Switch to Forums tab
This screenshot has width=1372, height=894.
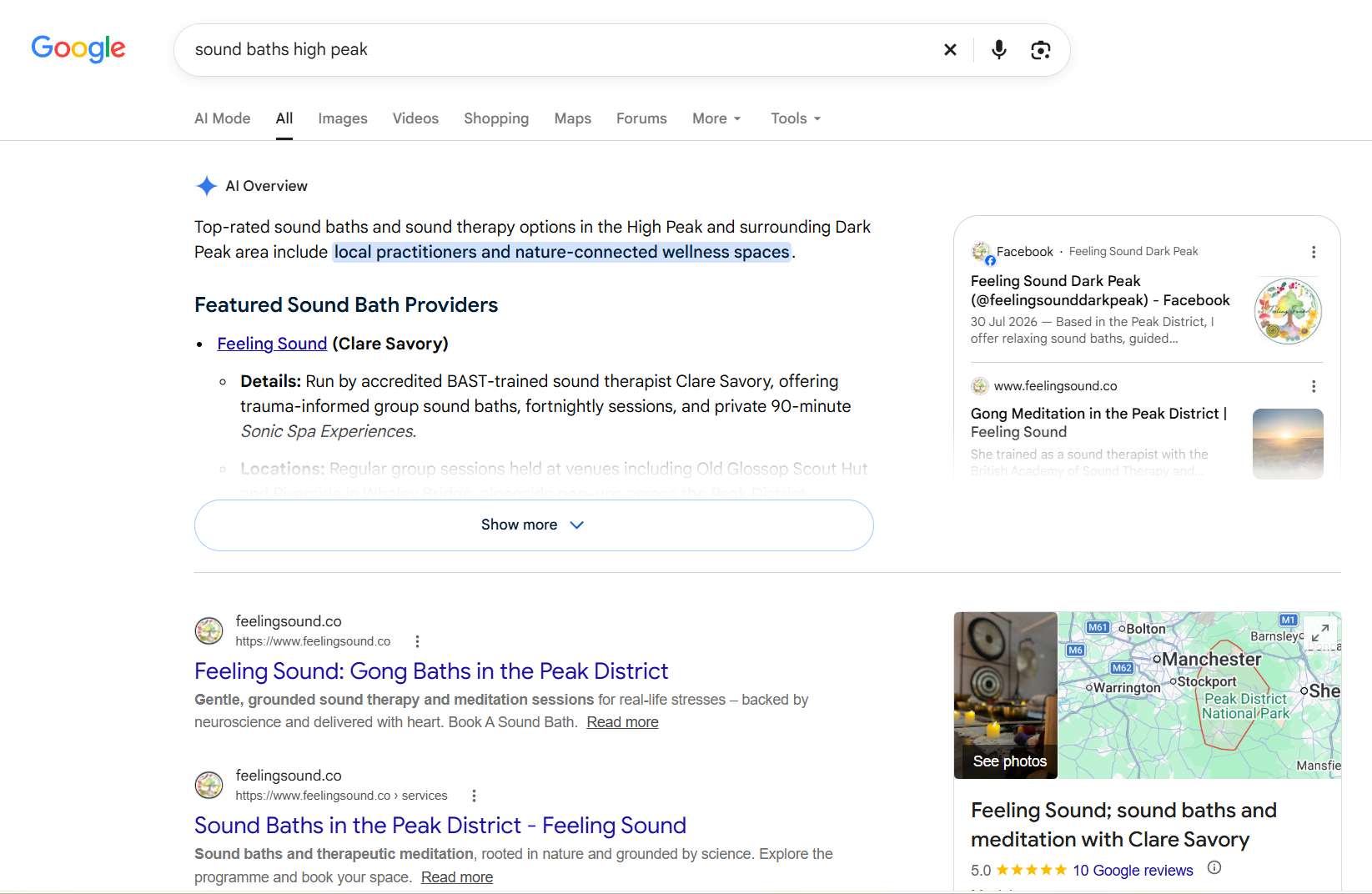tap(641, 118)
